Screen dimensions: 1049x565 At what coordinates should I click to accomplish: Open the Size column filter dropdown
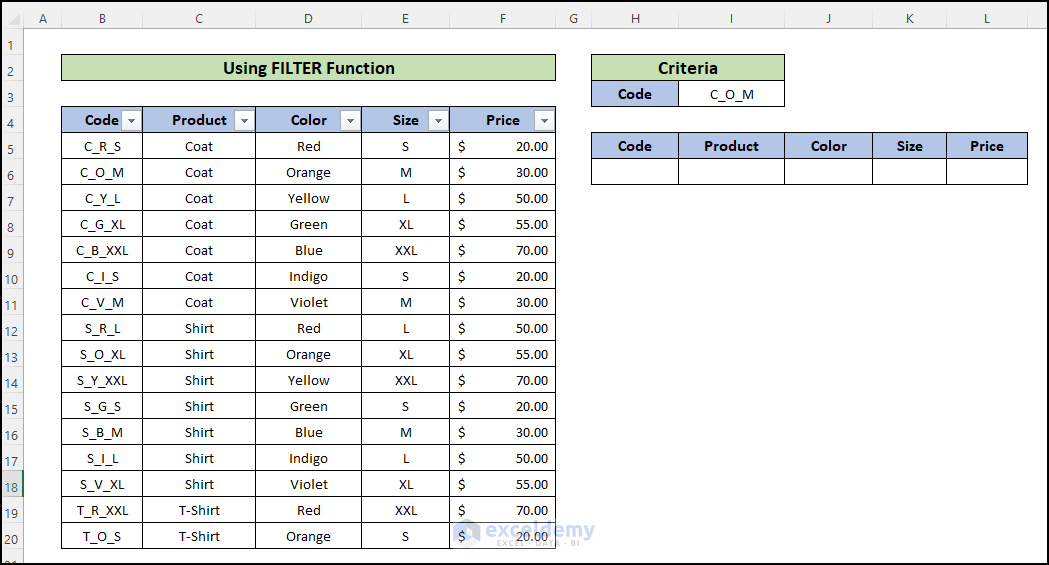(x=437, y=121)
